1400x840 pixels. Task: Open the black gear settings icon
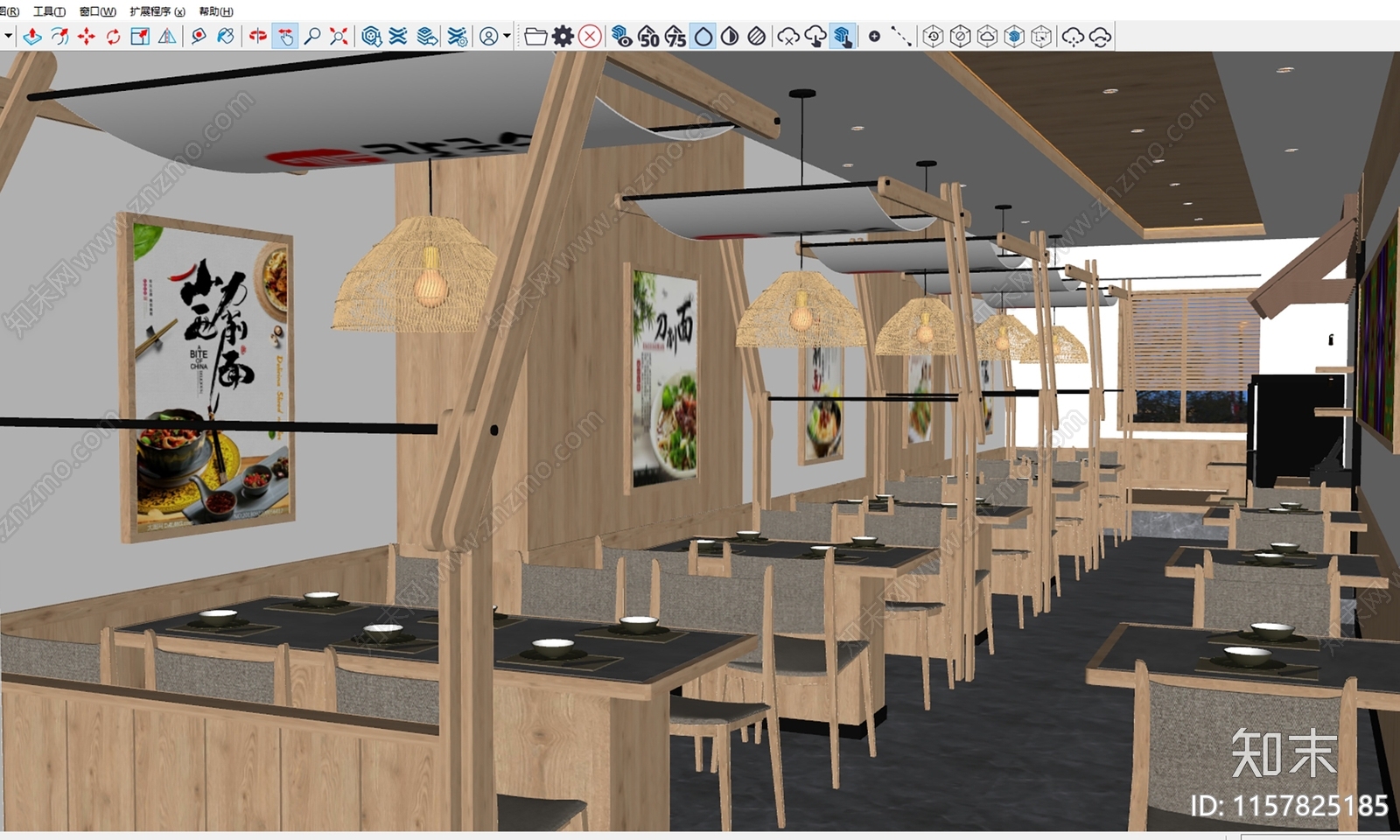click(563, 36)
